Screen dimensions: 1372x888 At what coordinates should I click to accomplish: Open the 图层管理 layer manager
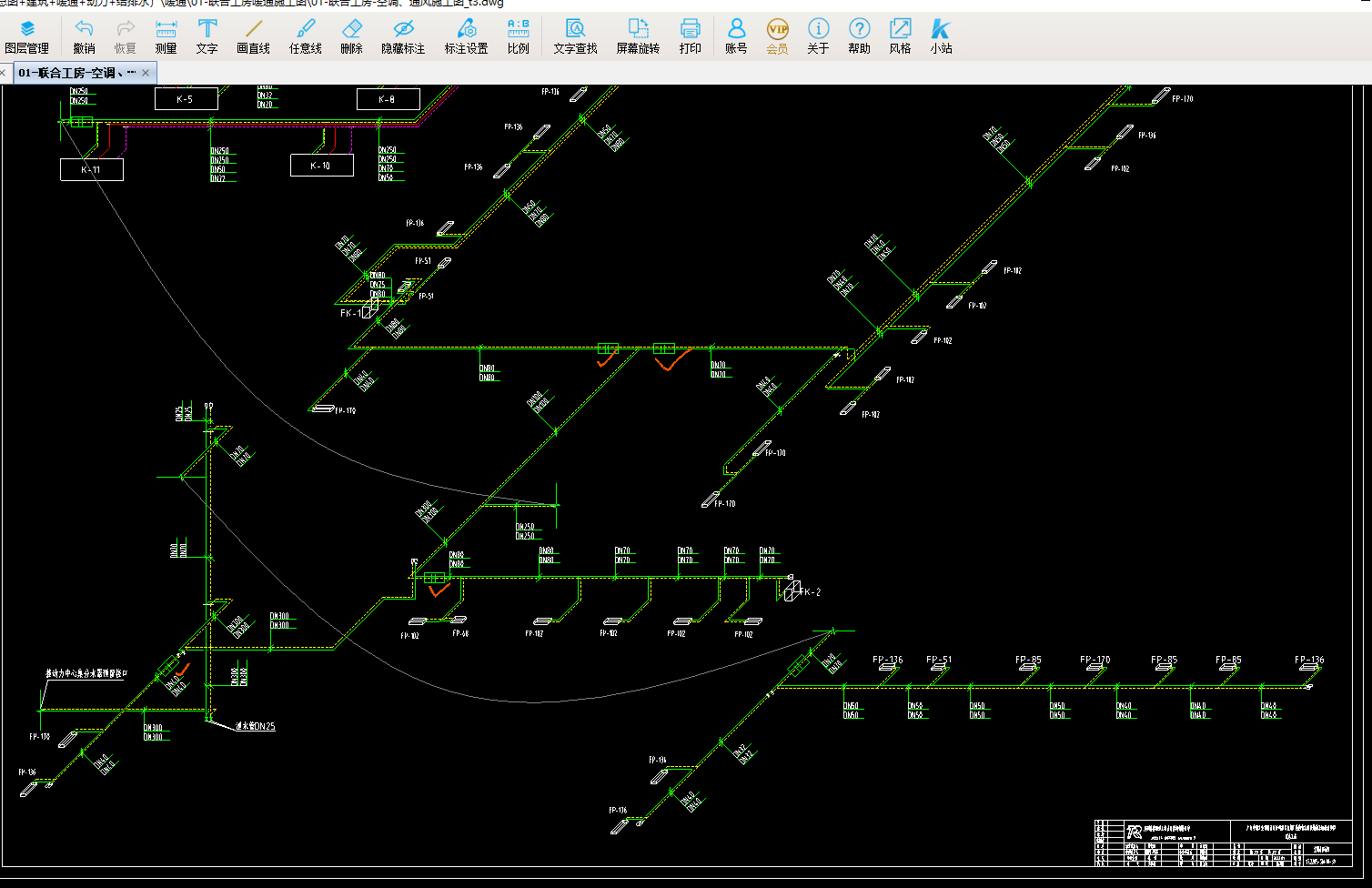pos(26,36)
